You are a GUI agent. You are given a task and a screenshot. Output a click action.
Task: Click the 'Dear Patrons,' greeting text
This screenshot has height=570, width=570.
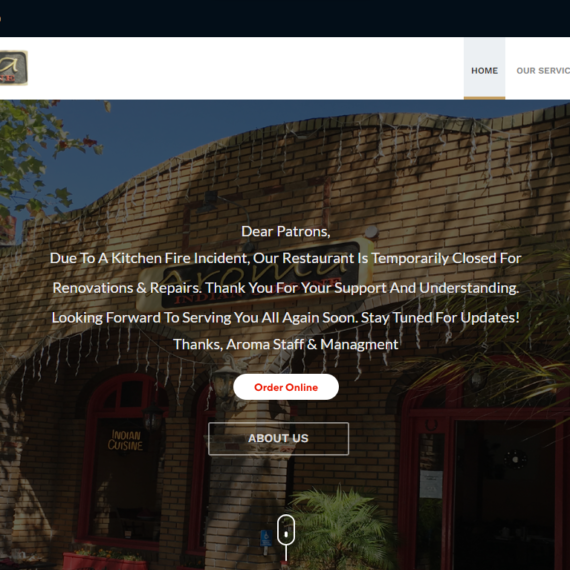286,232
